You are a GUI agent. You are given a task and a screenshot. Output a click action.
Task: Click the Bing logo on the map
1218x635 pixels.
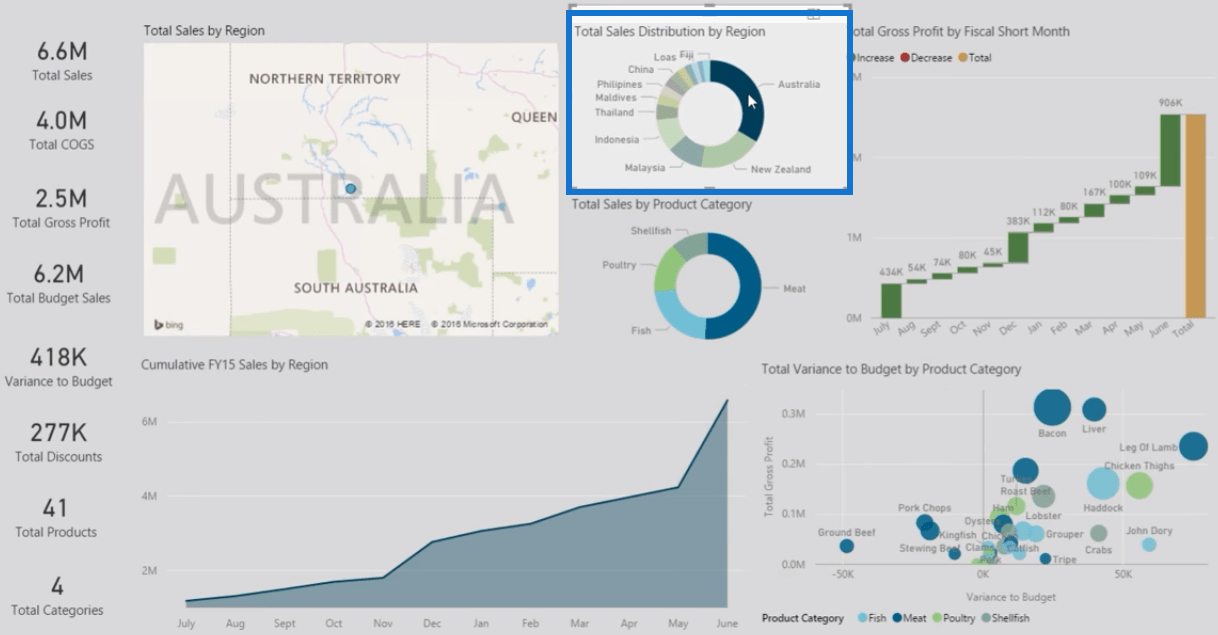pos(167,324)
